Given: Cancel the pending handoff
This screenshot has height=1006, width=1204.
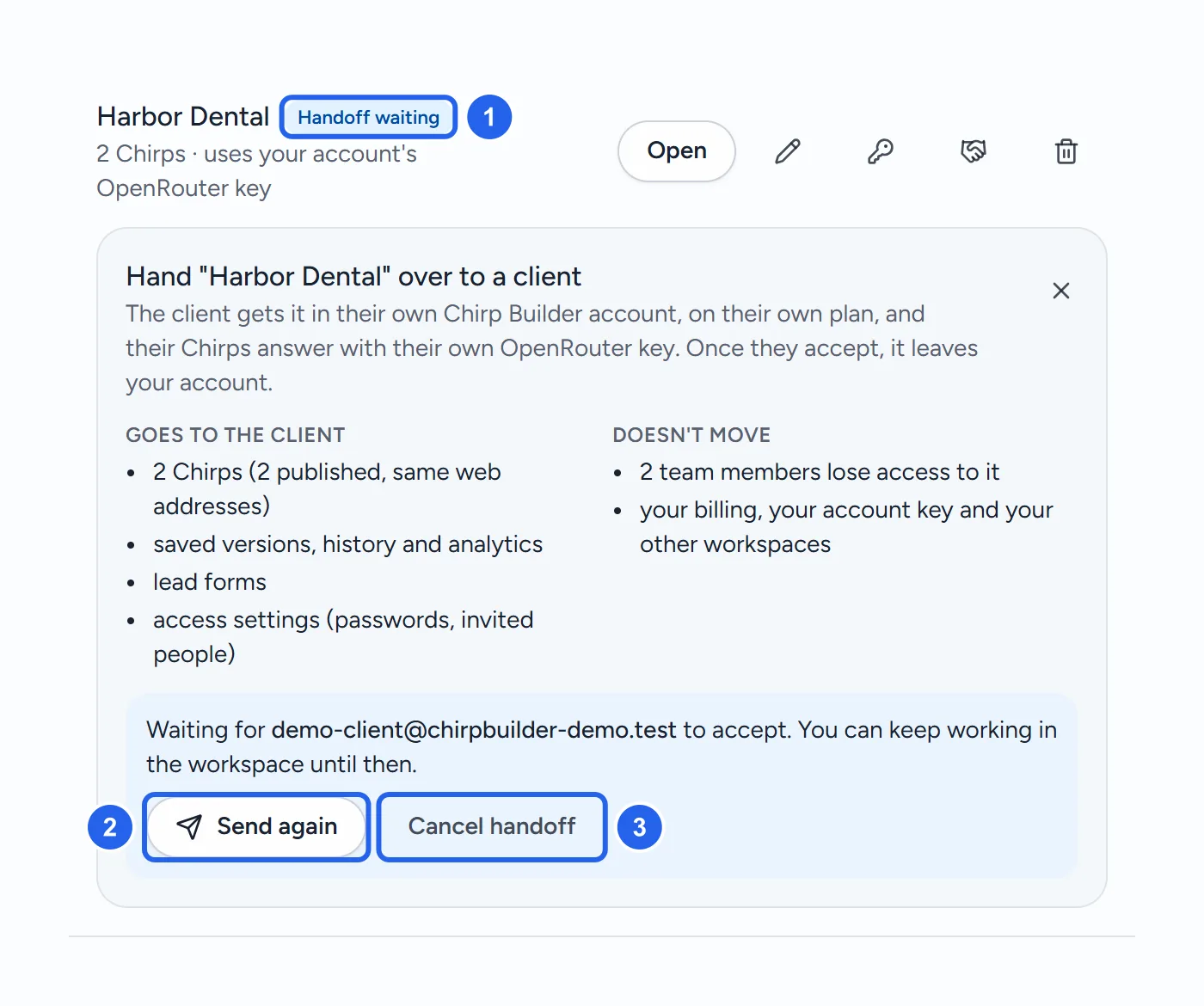Looking at the screenshot, I should click(x=492, y=826).
